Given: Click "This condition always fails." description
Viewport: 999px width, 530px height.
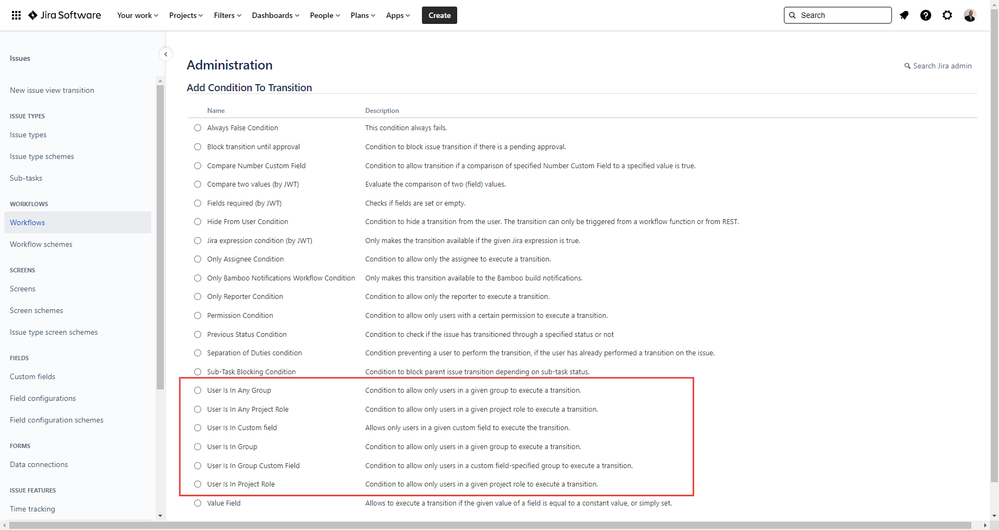Looking at the screenshot, I should 406,128.
